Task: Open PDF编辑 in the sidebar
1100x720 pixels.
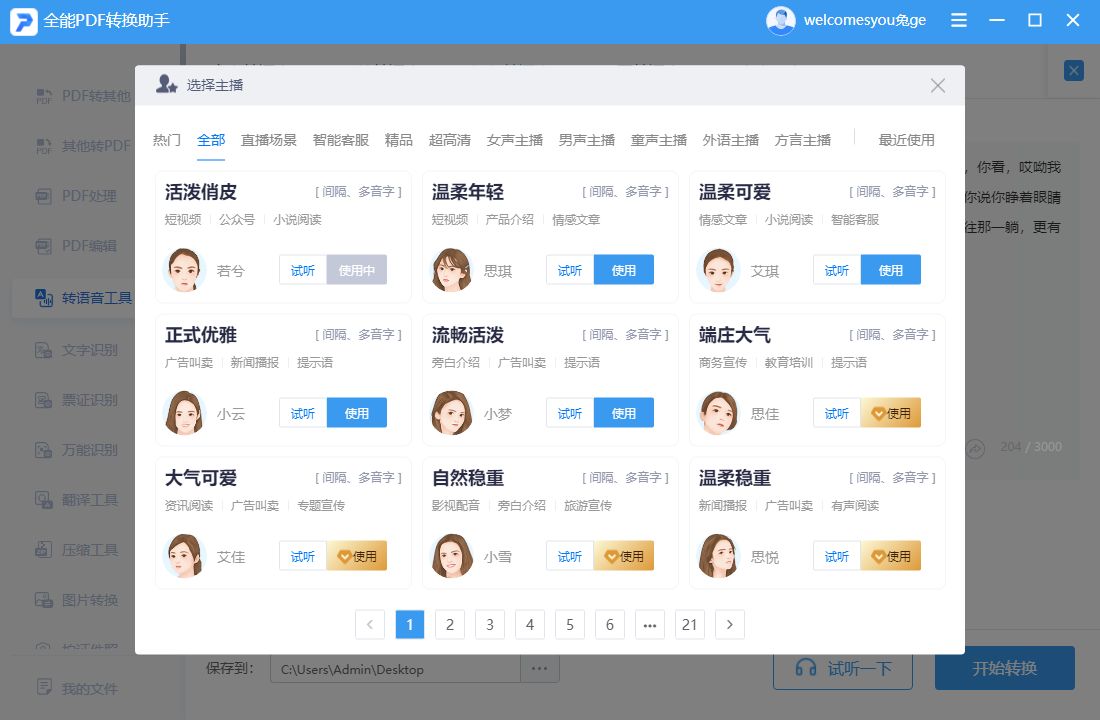Action: (76, 246)
